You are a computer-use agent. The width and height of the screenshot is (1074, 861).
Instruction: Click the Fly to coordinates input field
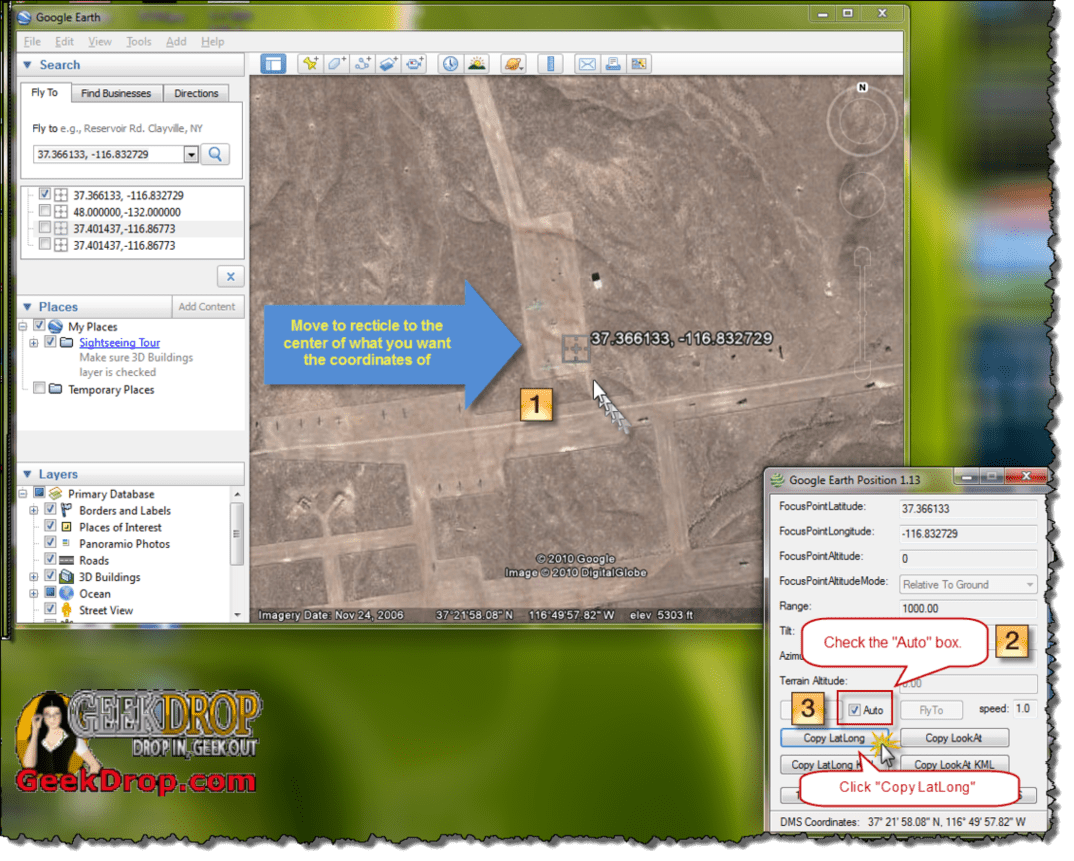click(108, 155)
